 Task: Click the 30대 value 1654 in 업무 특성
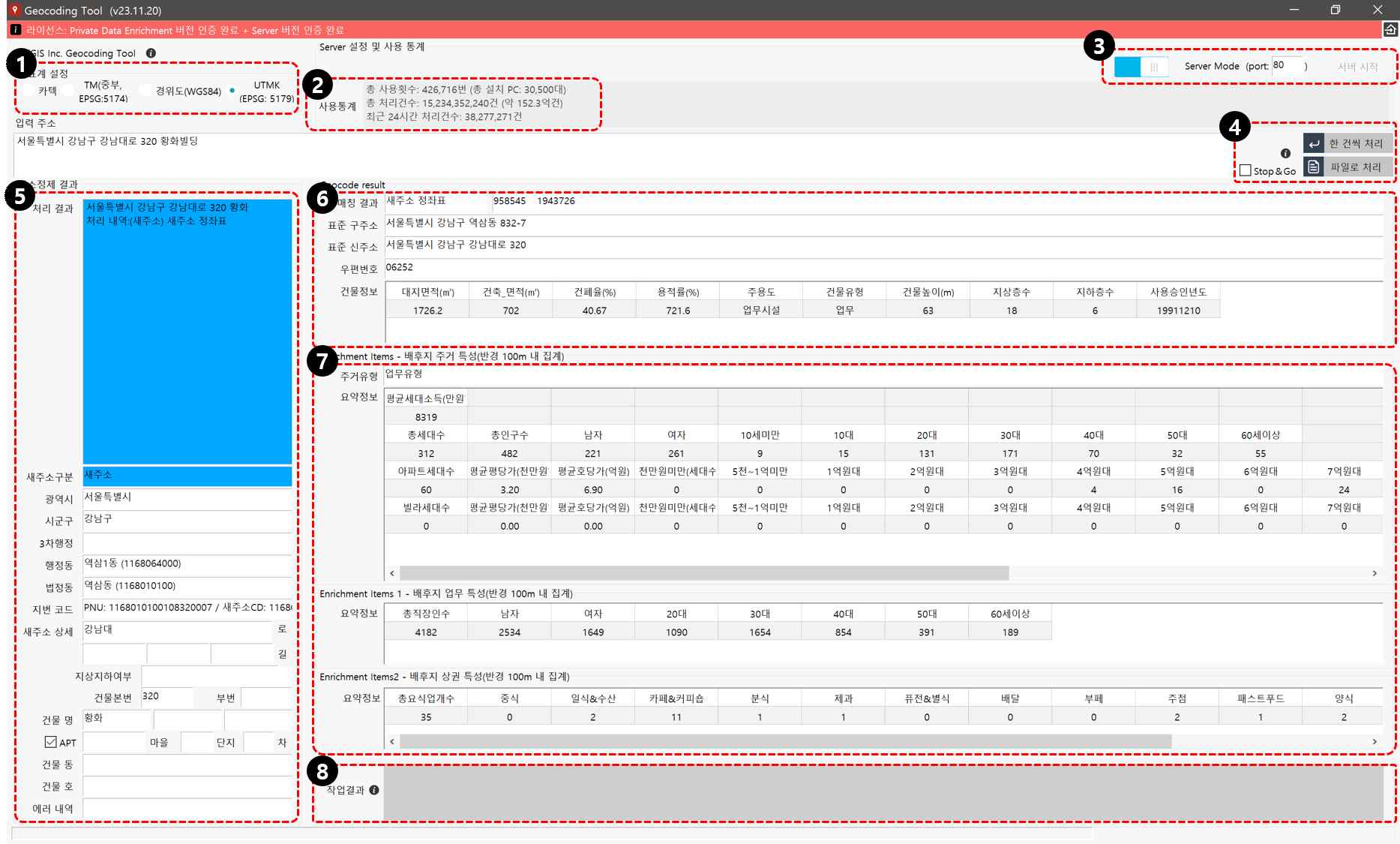[760, 632]
